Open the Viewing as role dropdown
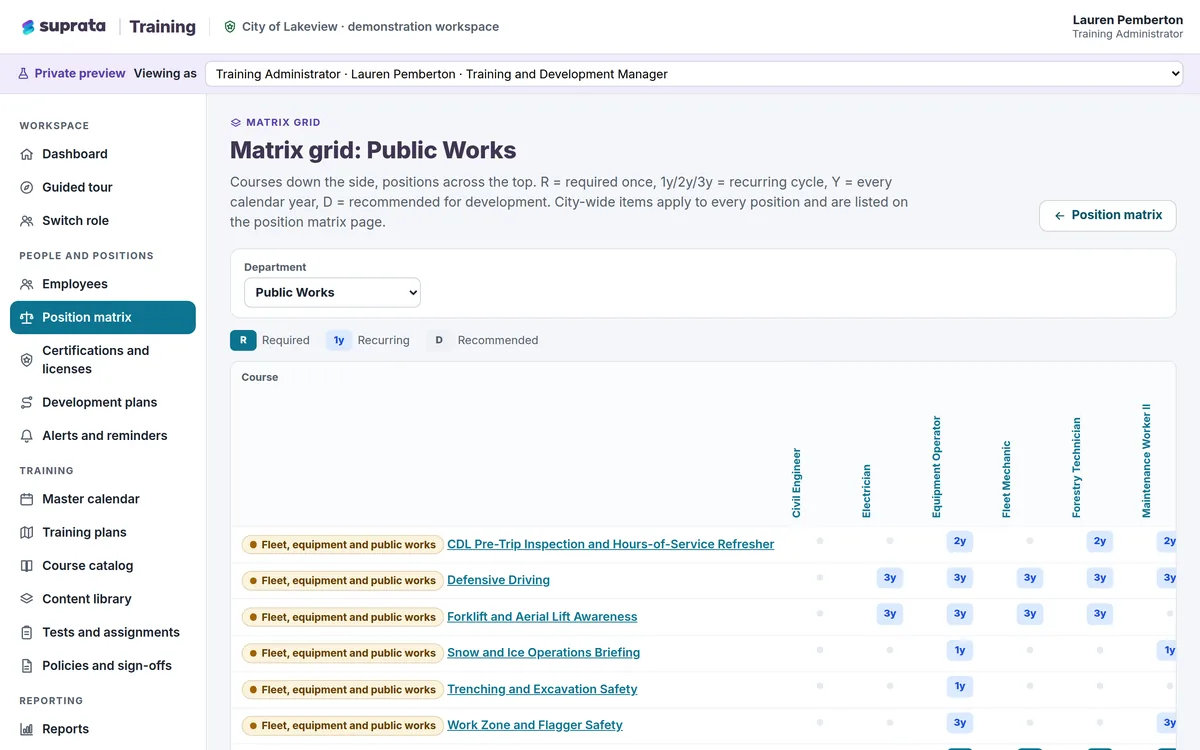Image resolution: width=1200 pixels, height=750 pixels. pos(694,74)
